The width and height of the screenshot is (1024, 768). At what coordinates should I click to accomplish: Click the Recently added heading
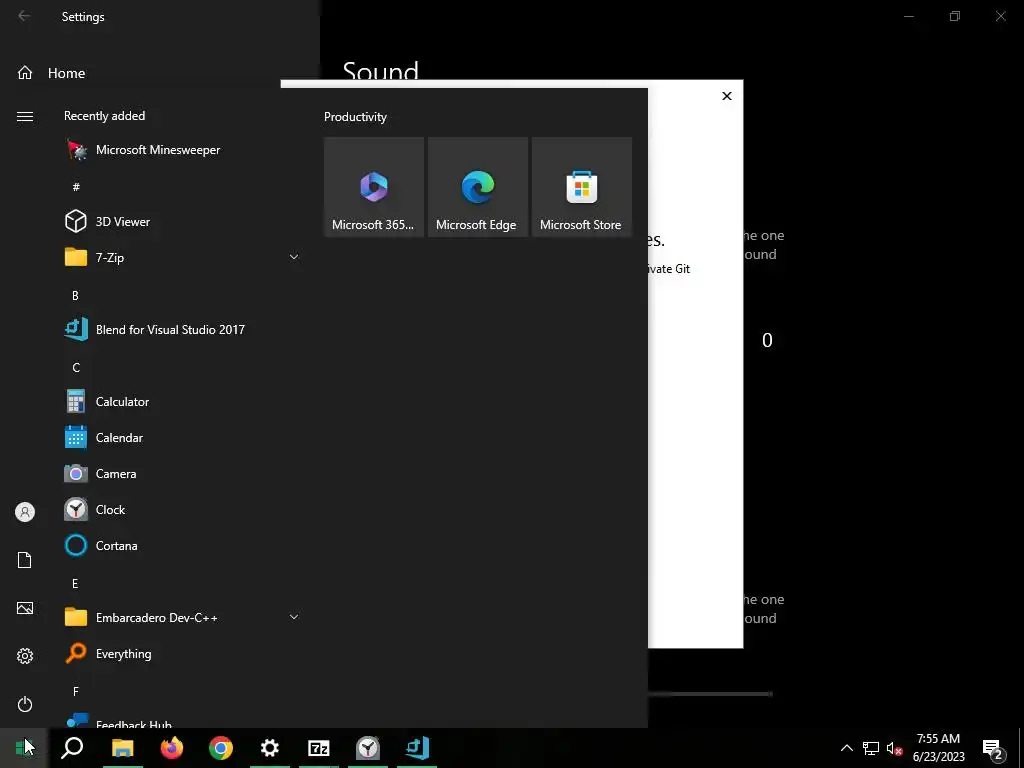click(104, 116)
